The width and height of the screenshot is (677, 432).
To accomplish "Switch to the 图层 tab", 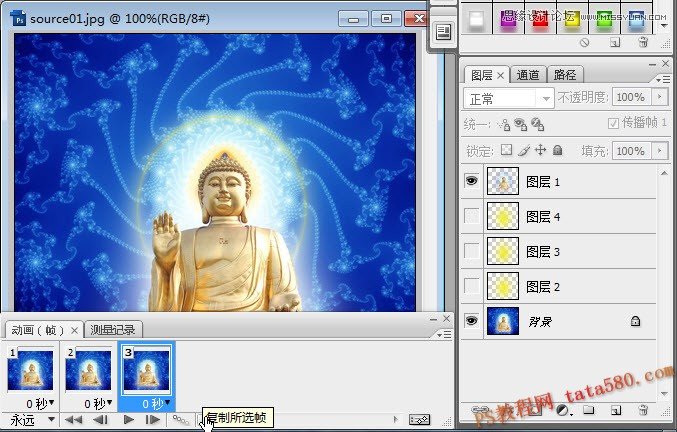I will 481,75.
